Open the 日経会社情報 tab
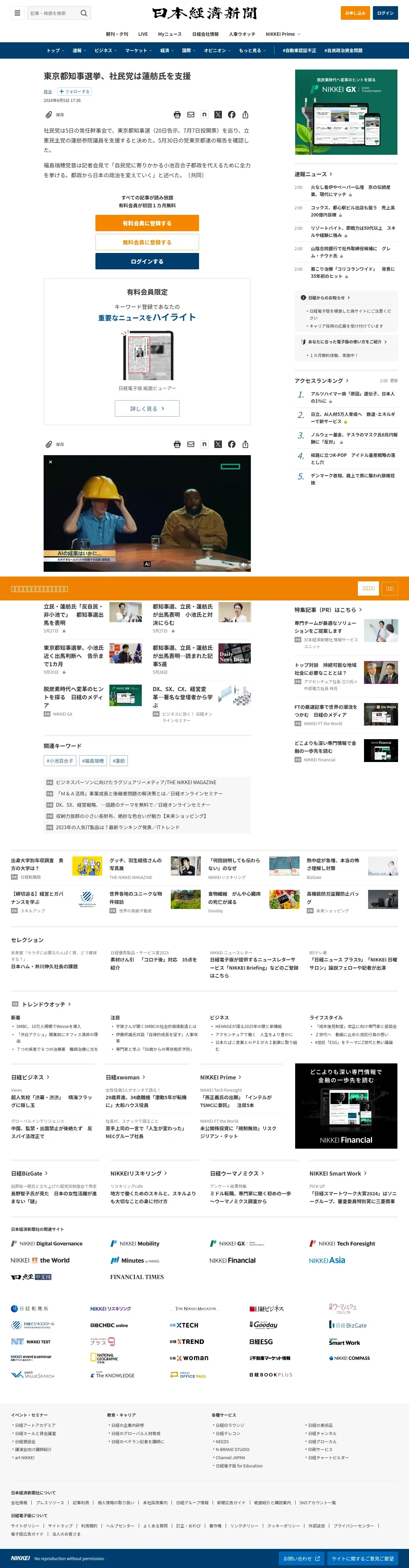 (x=205, y=34)
